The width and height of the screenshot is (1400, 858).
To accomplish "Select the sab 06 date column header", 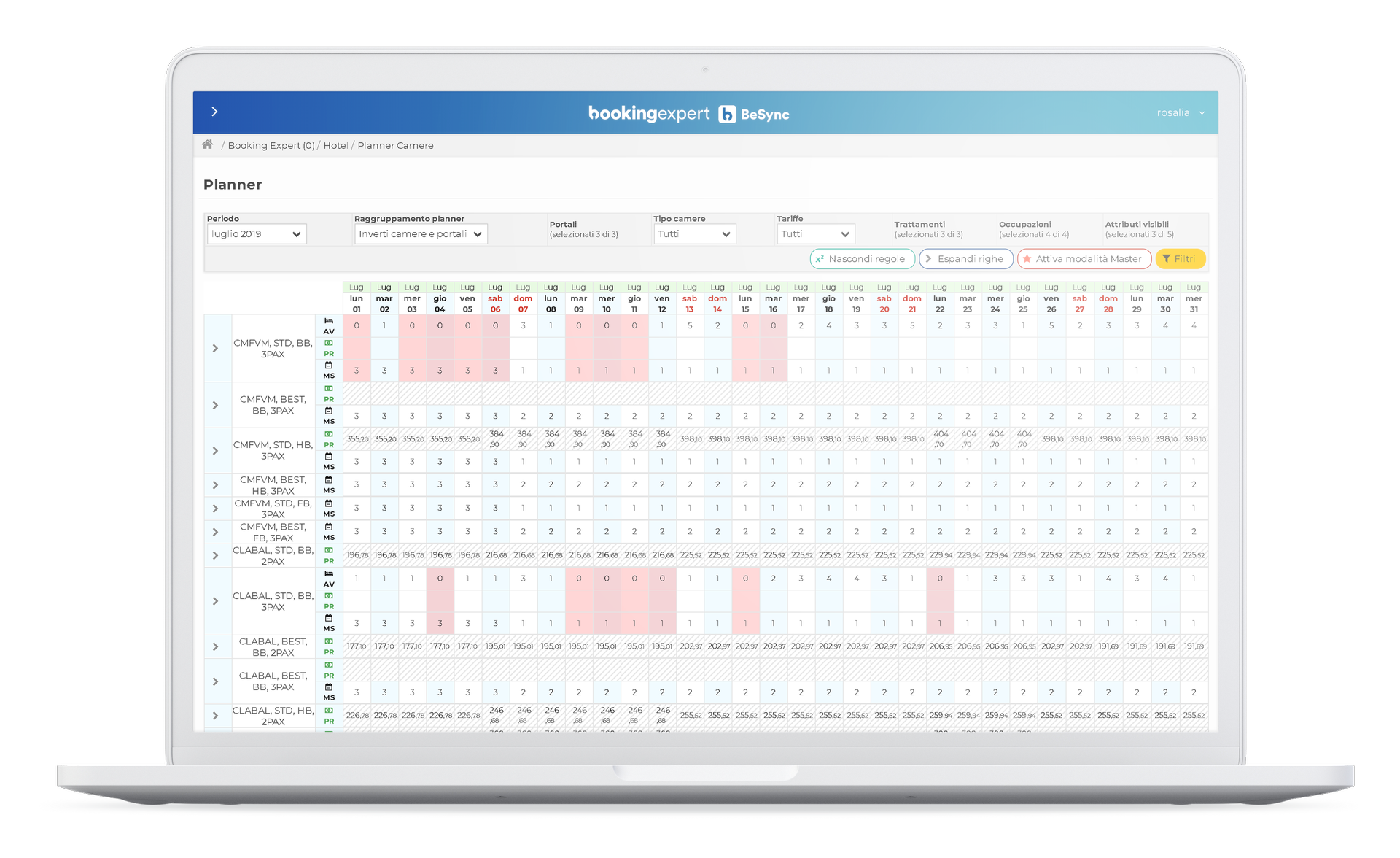I will pyautogui.click(x=495, y=298).
